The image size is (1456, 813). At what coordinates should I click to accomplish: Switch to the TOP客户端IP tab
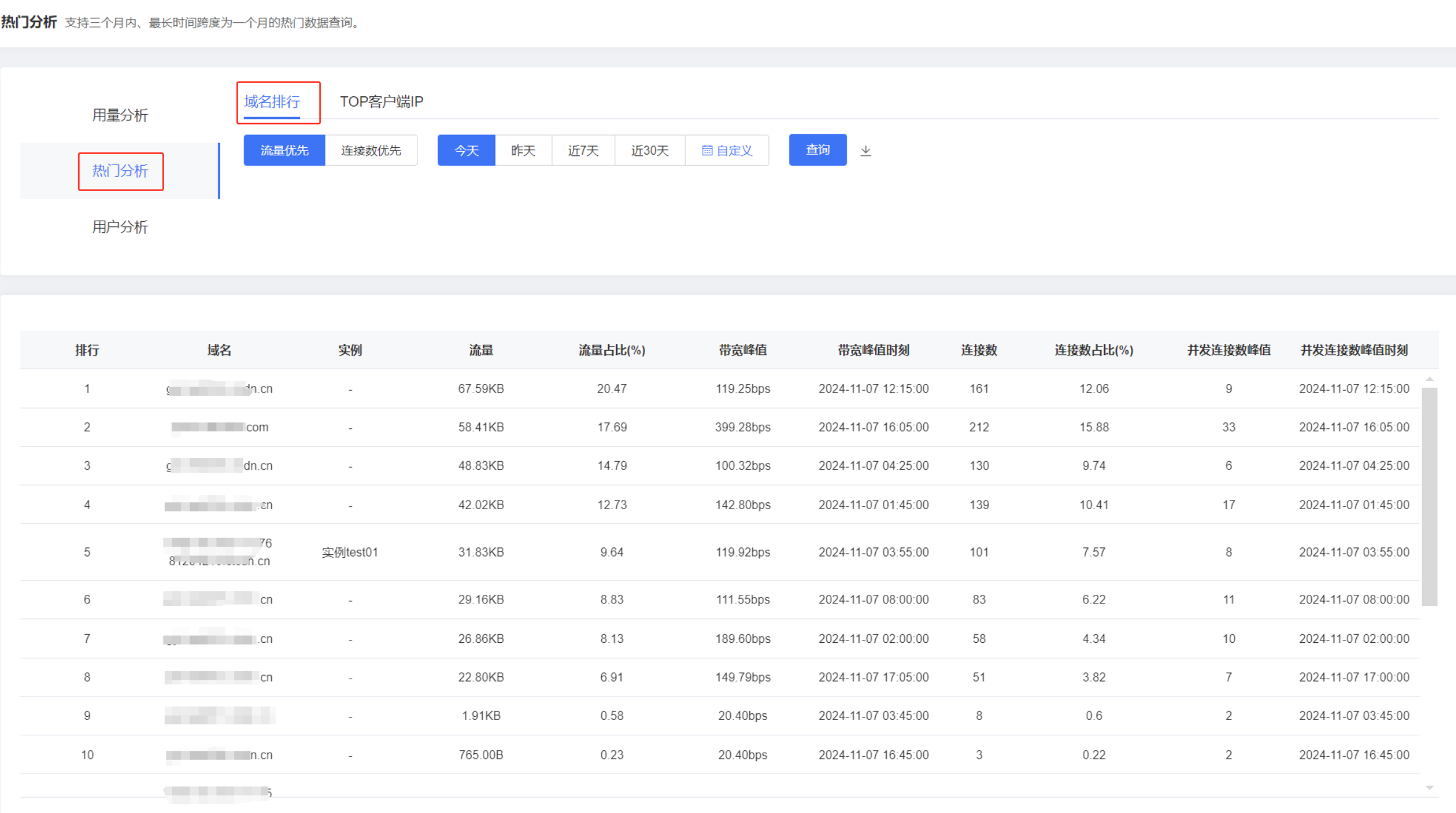click(381, 102)
